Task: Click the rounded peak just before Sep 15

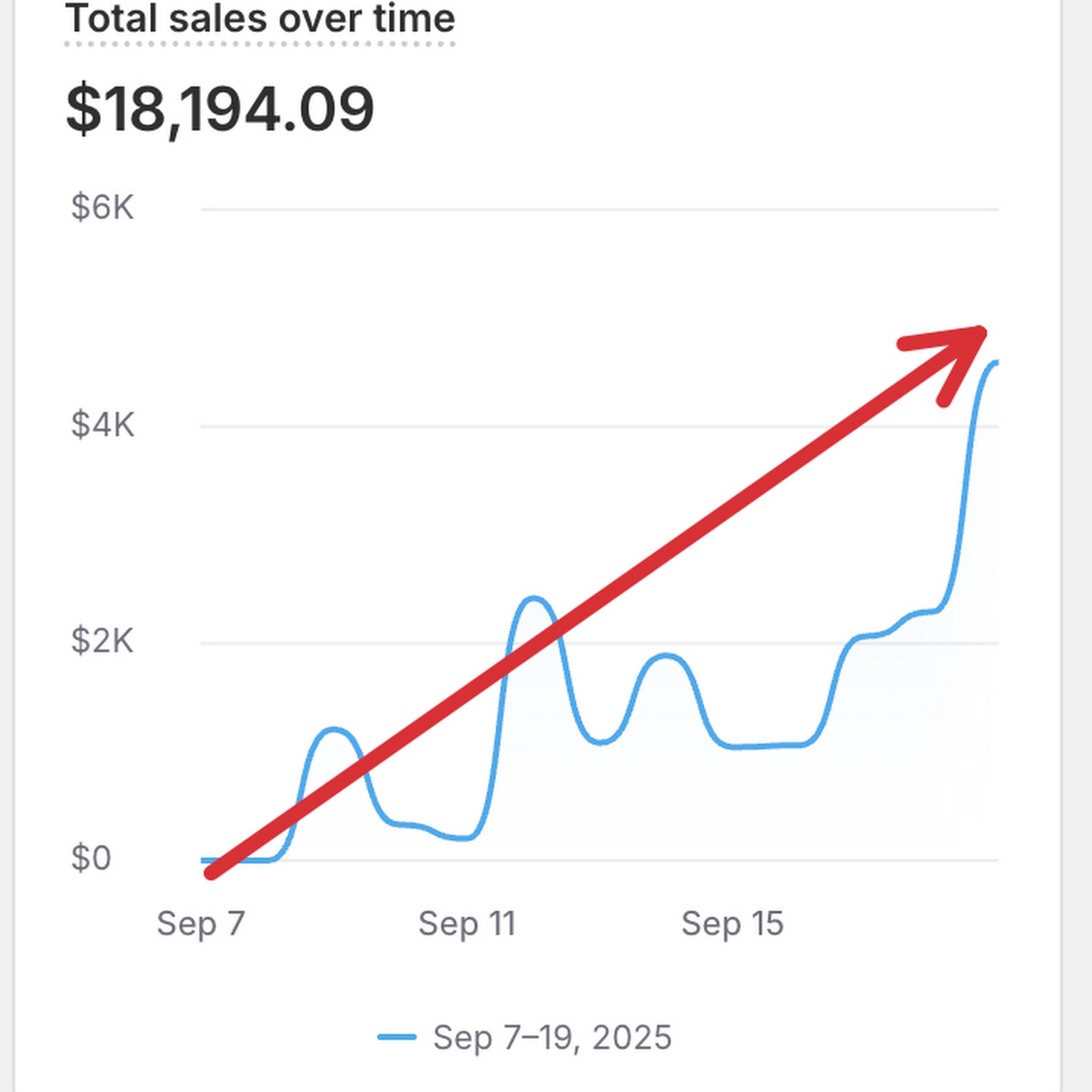Action: click(667, 656)
